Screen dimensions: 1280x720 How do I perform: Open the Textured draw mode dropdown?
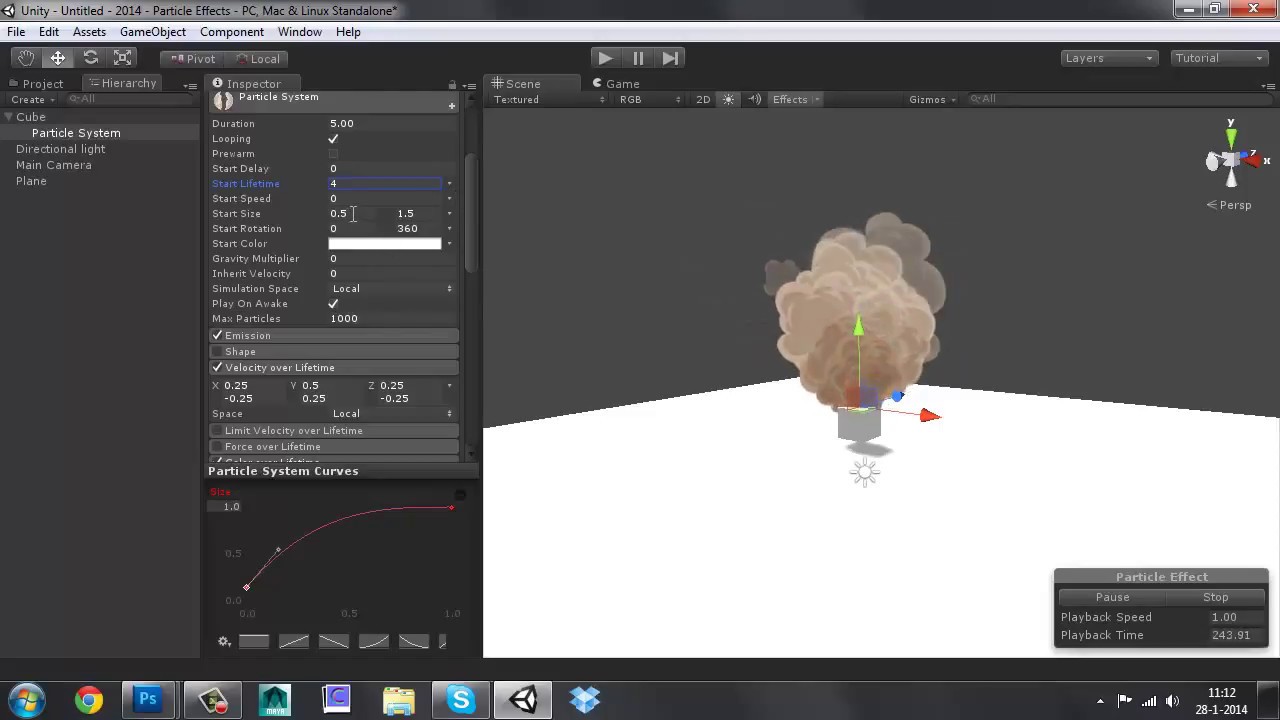549,100
